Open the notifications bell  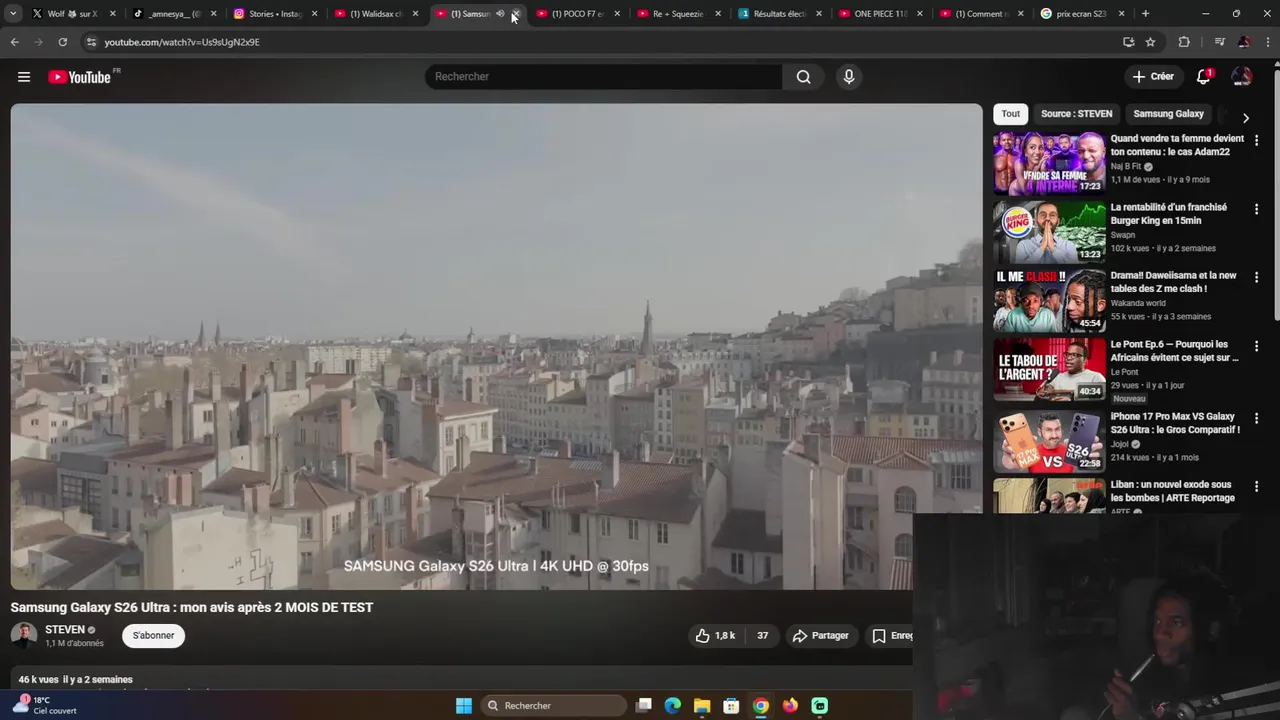tap(1203, 77)
